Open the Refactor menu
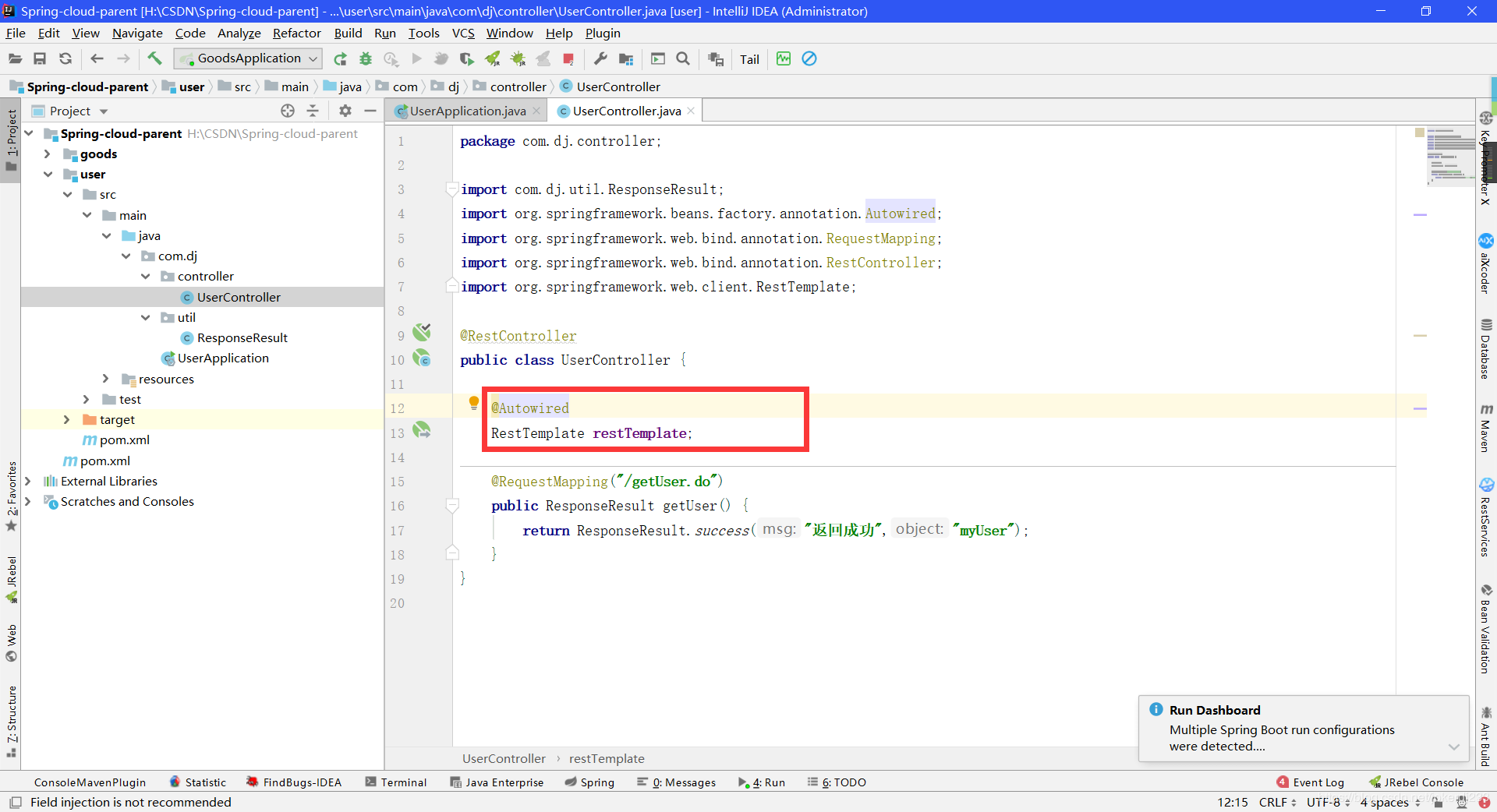This screenshot has width=1497, height=812. [x=296, y=33]
